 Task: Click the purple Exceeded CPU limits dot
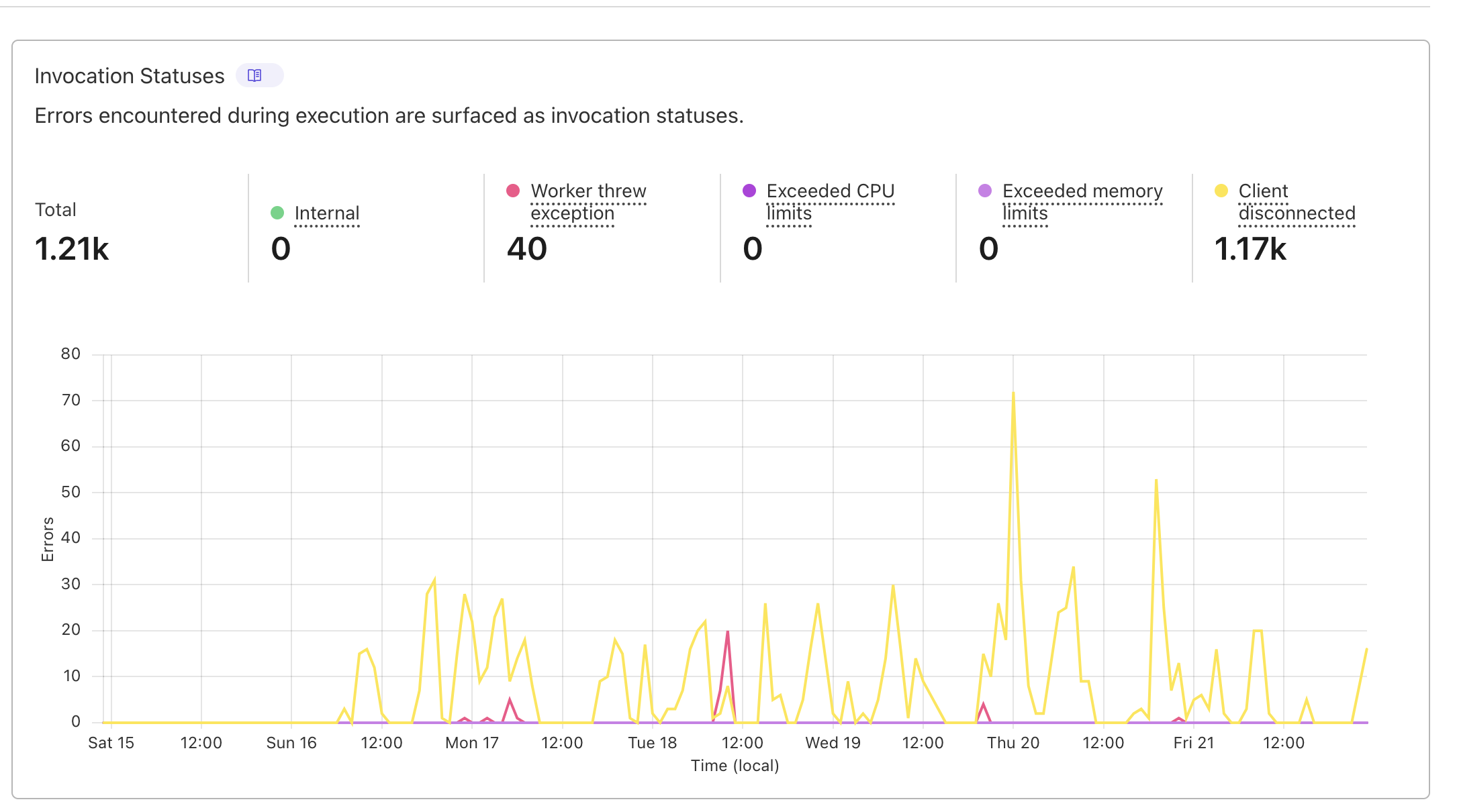749,189
